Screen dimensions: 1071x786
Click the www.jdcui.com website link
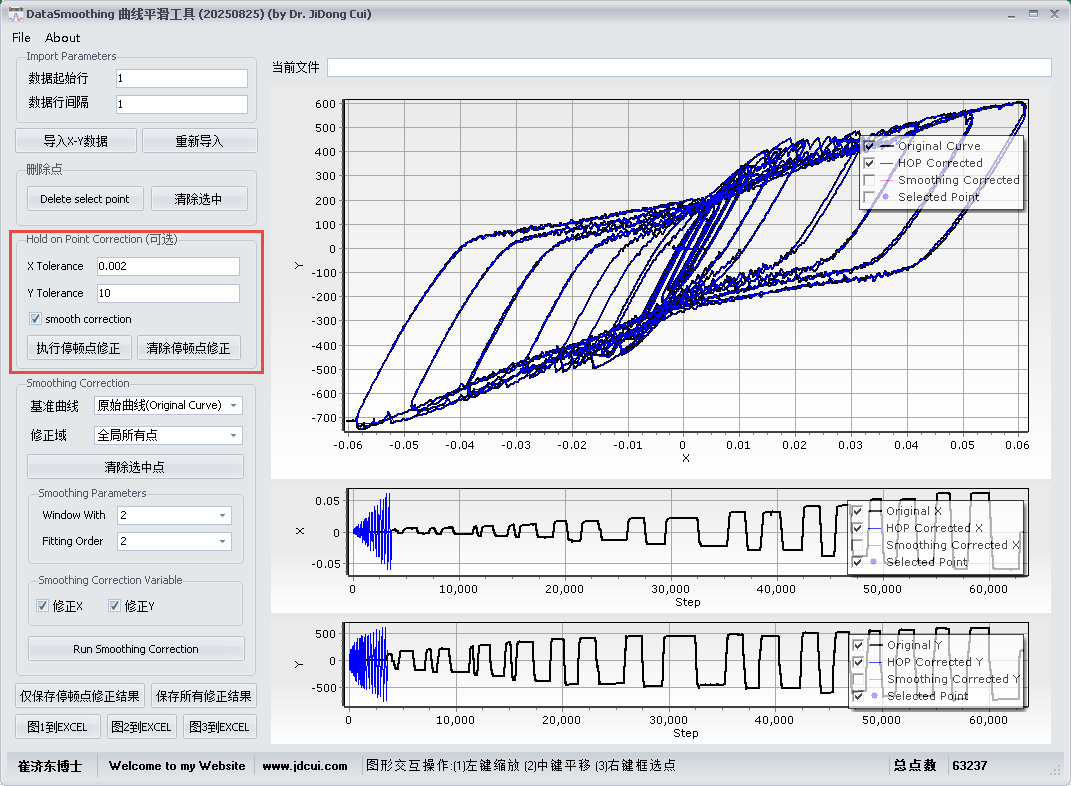pos(305,766)
